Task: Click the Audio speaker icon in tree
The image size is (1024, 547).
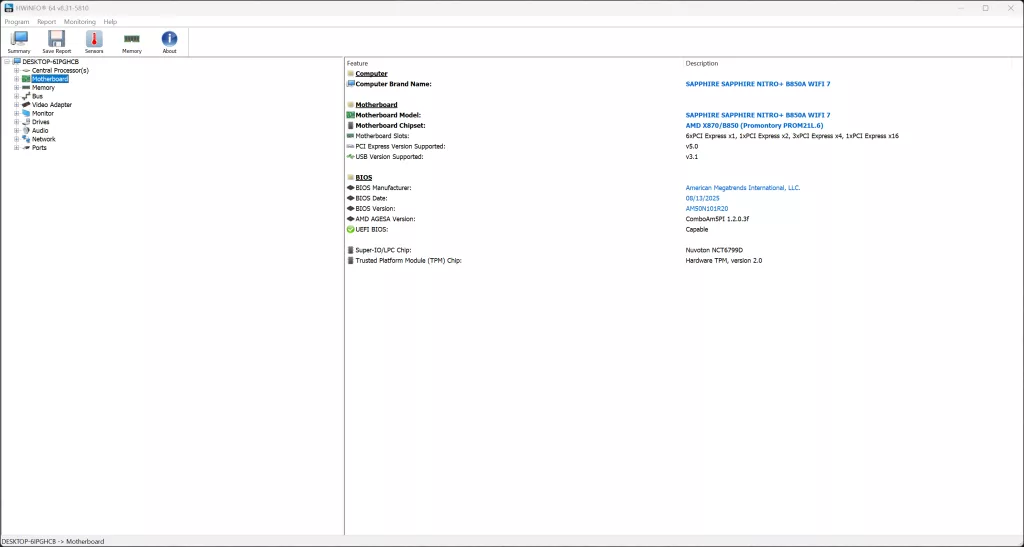Action: pos(26,131)
